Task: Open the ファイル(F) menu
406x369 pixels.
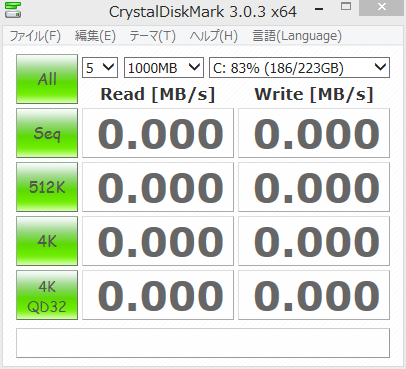Action: click(x=35, y=36)
